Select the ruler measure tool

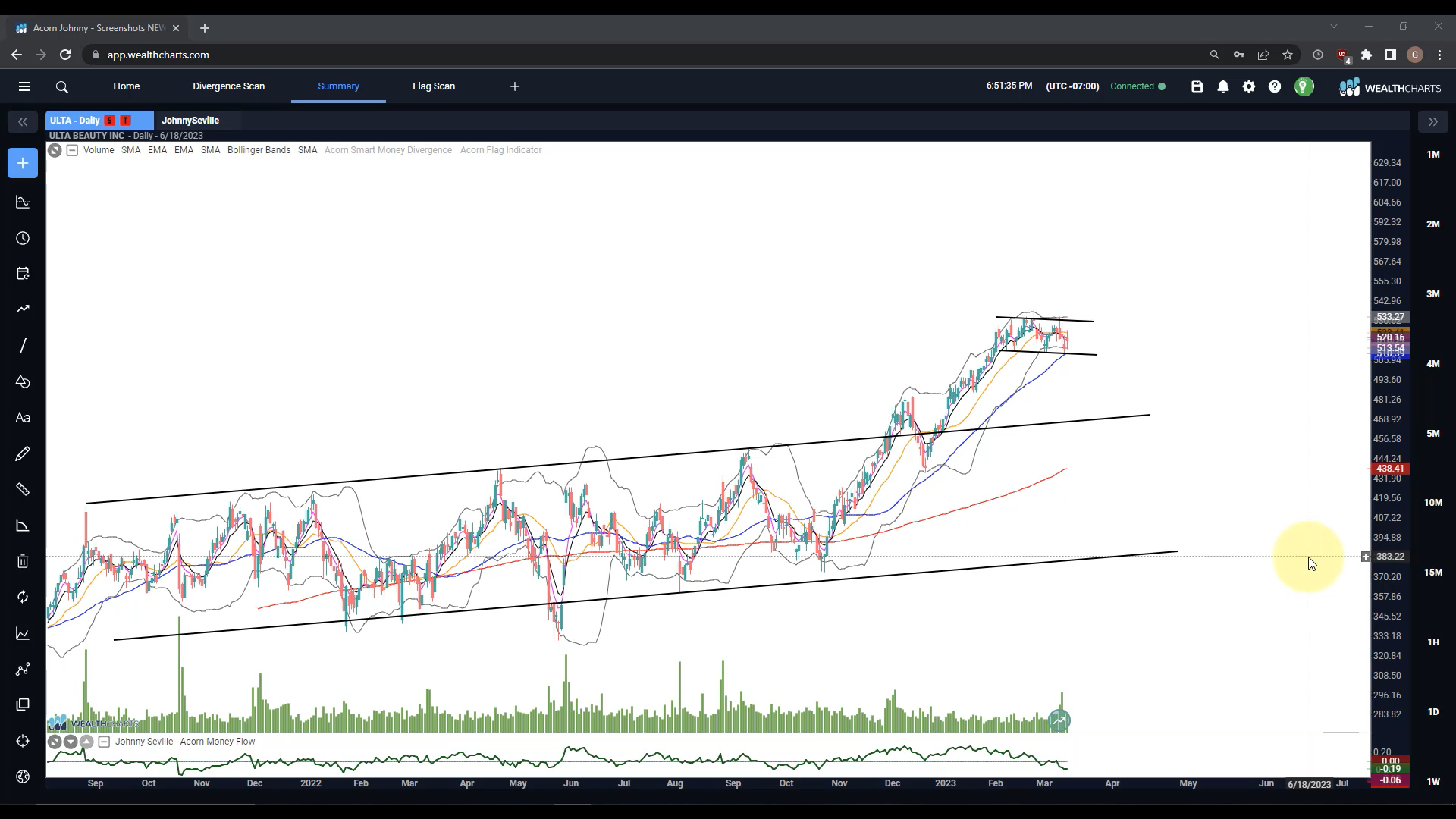(x=23, y=489)
